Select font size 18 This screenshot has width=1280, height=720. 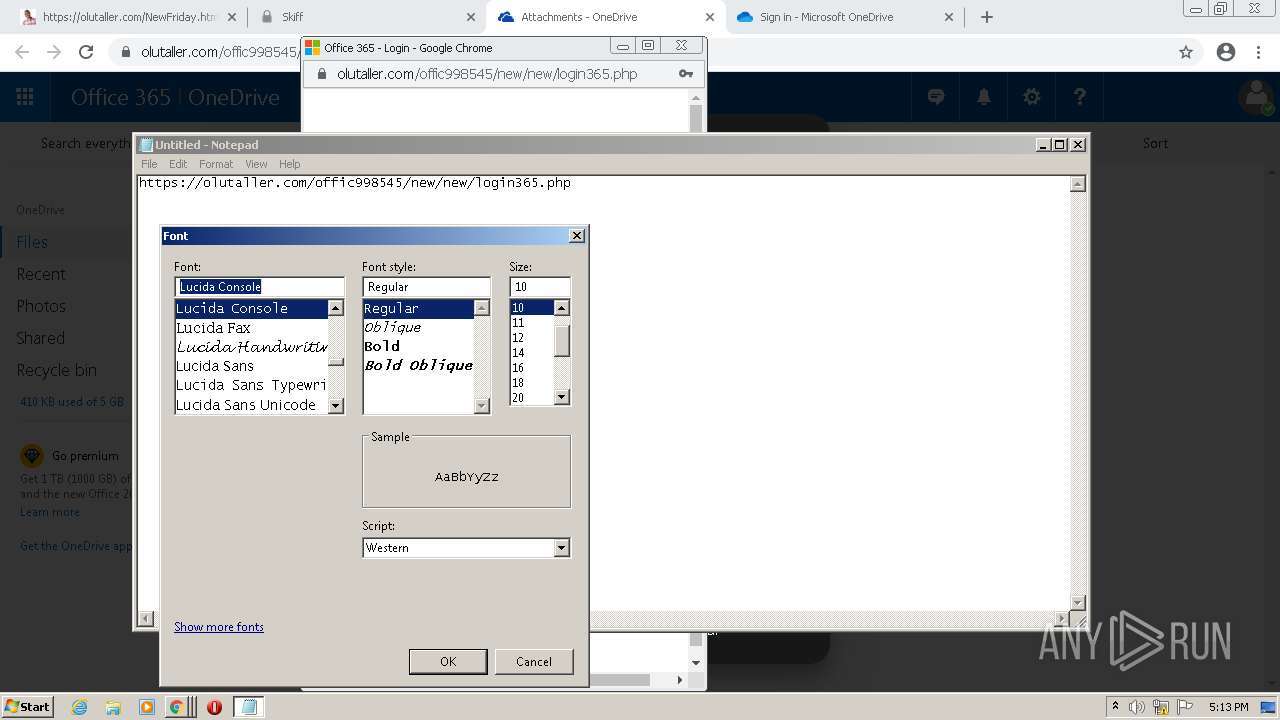coord(531,383)
